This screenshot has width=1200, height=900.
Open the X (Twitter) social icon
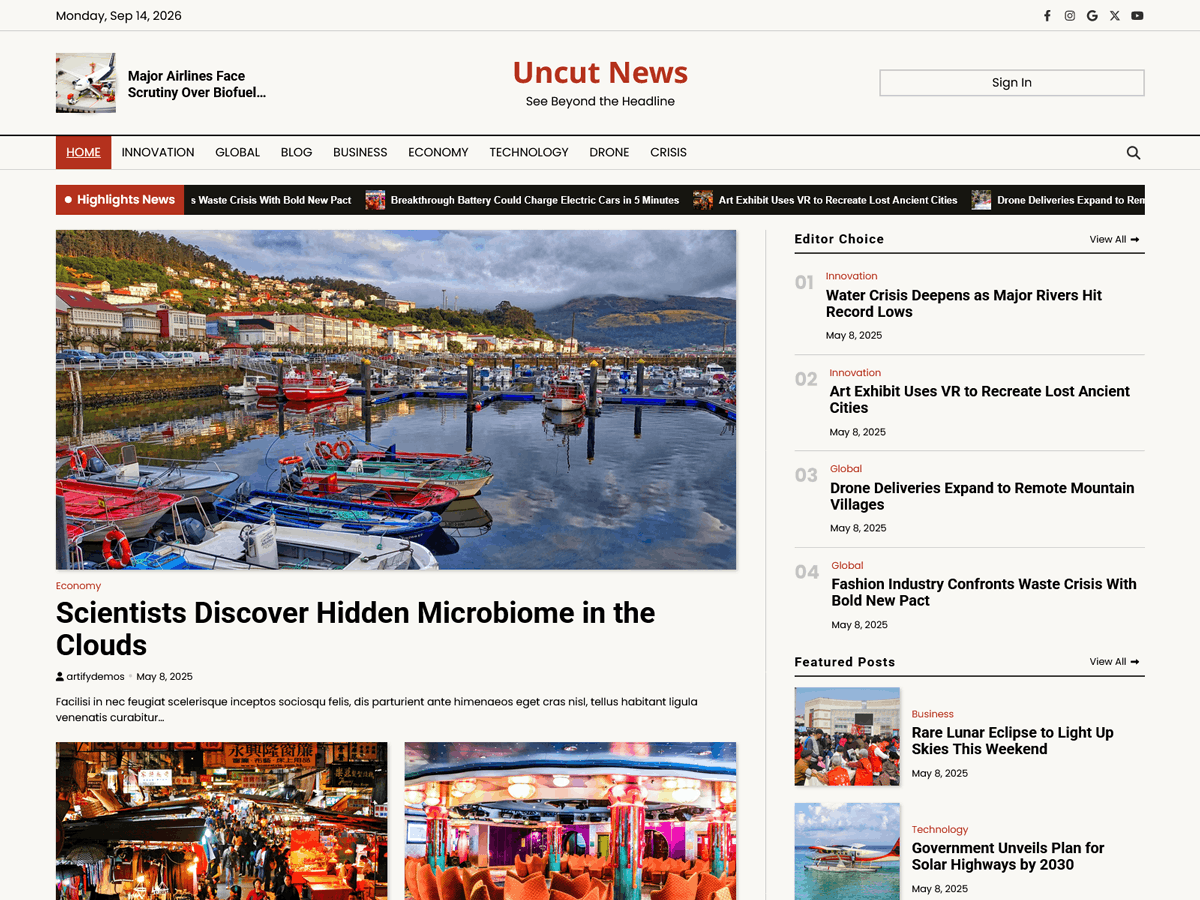(1115, 16)
